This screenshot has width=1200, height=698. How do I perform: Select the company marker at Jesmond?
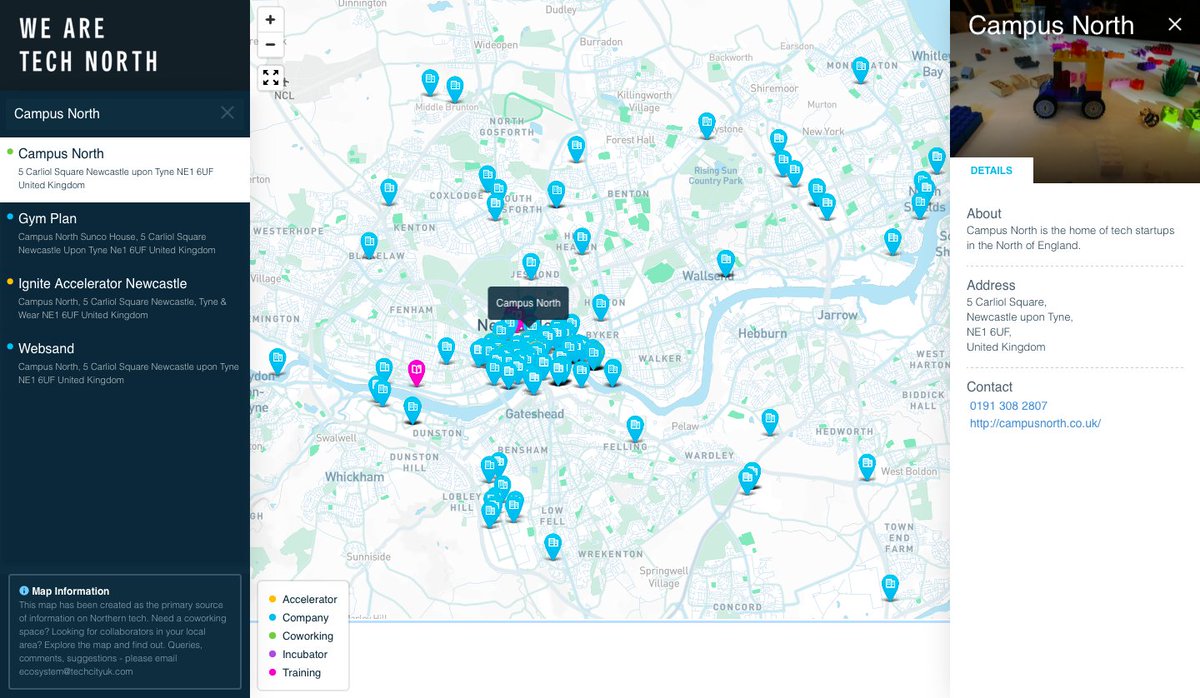531,266
